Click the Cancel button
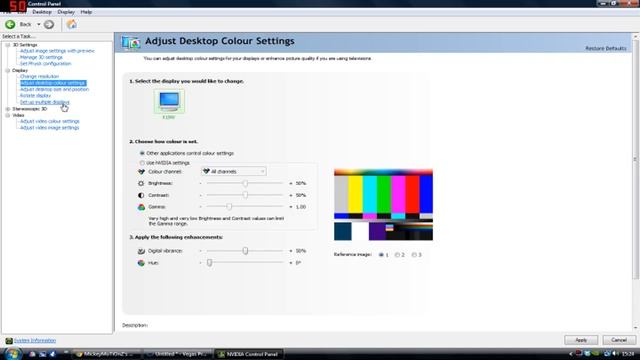This screenshot has width=640, height=360. pyautogui.click(x=619, y=340)
